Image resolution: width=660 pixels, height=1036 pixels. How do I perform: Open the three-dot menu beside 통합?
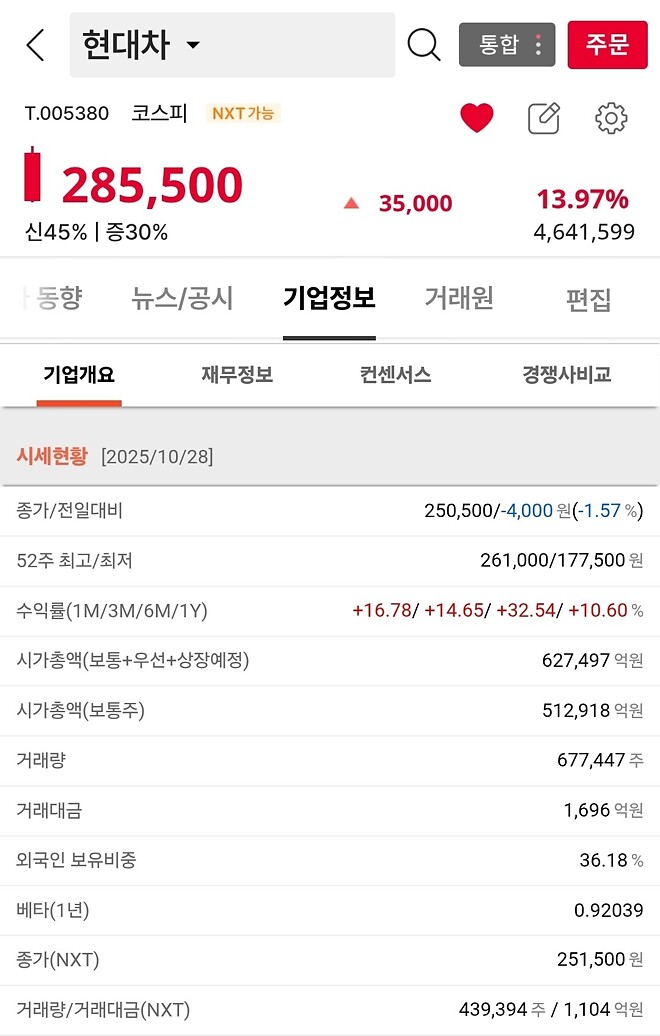pyautogui.click(x=537, y=44)
